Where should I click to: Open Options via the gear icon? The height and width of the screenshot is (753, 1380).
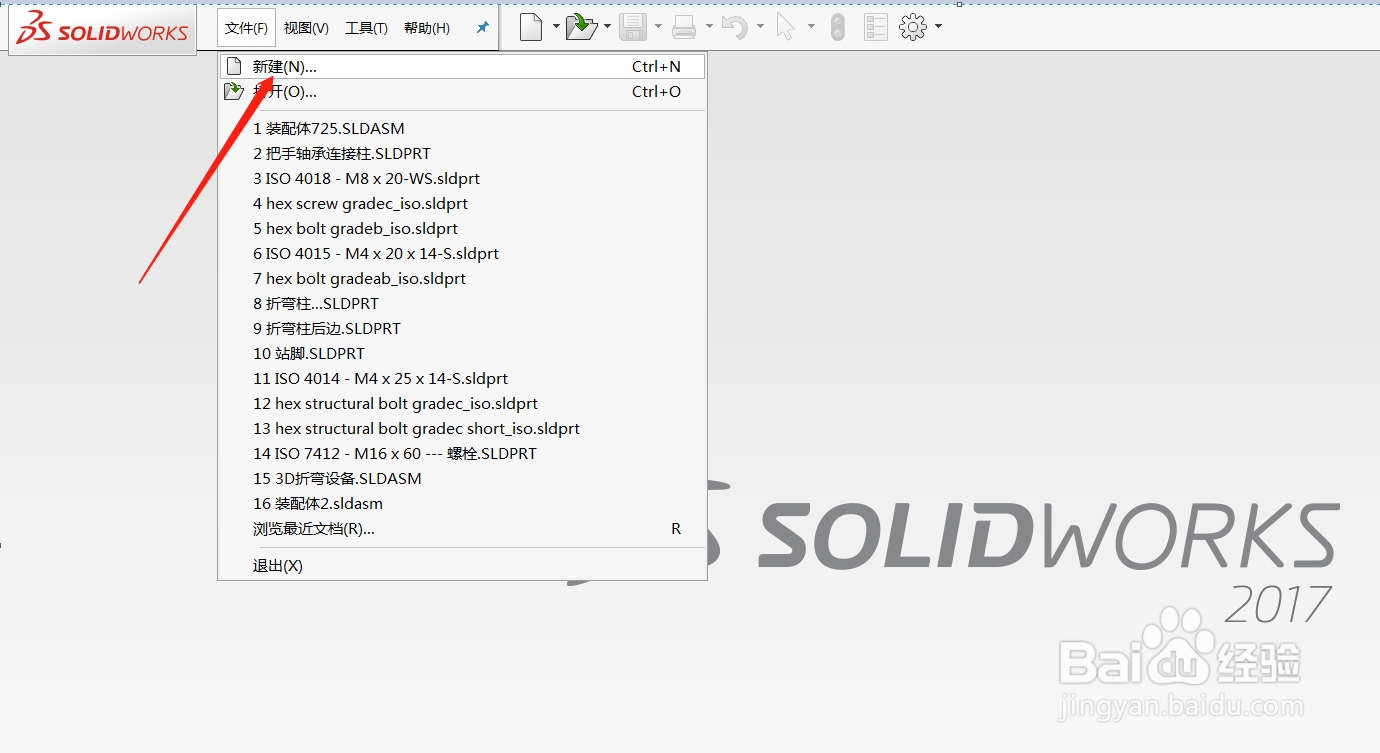(x=913, y=27)
